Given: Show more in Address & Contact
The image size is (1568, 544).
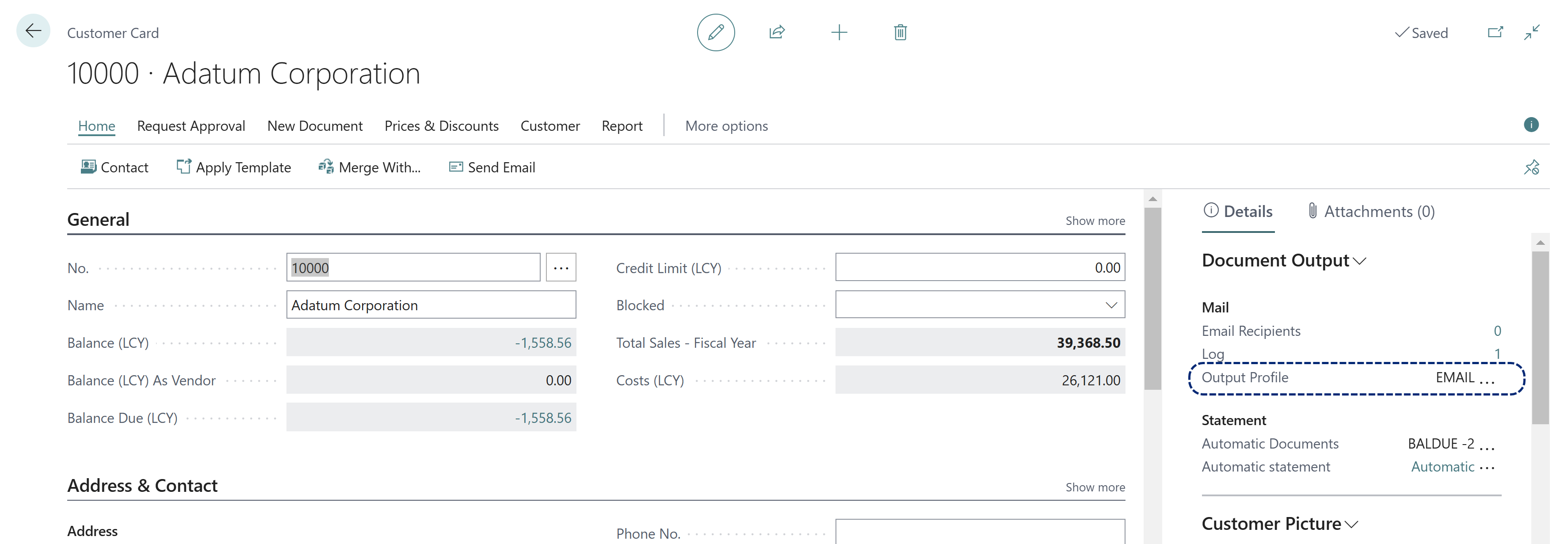Looking at the screenshot, I should click(1095, 487).
